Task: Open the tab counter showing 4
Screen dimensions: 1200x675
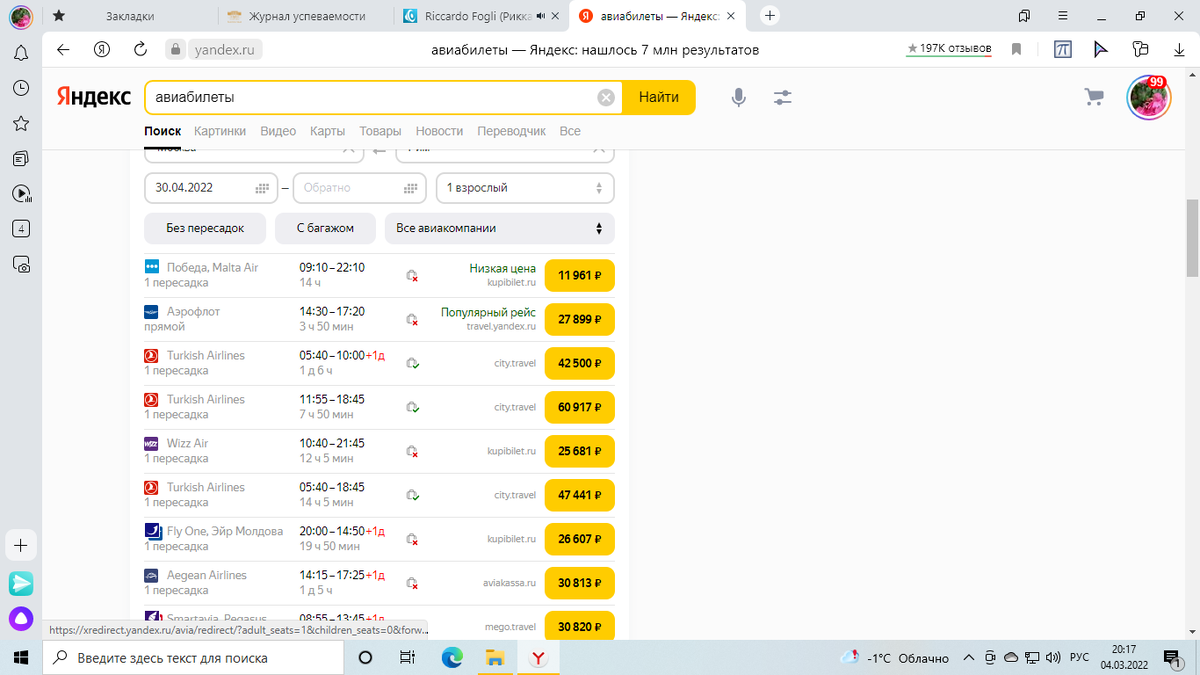Action: tap(21, 228)
